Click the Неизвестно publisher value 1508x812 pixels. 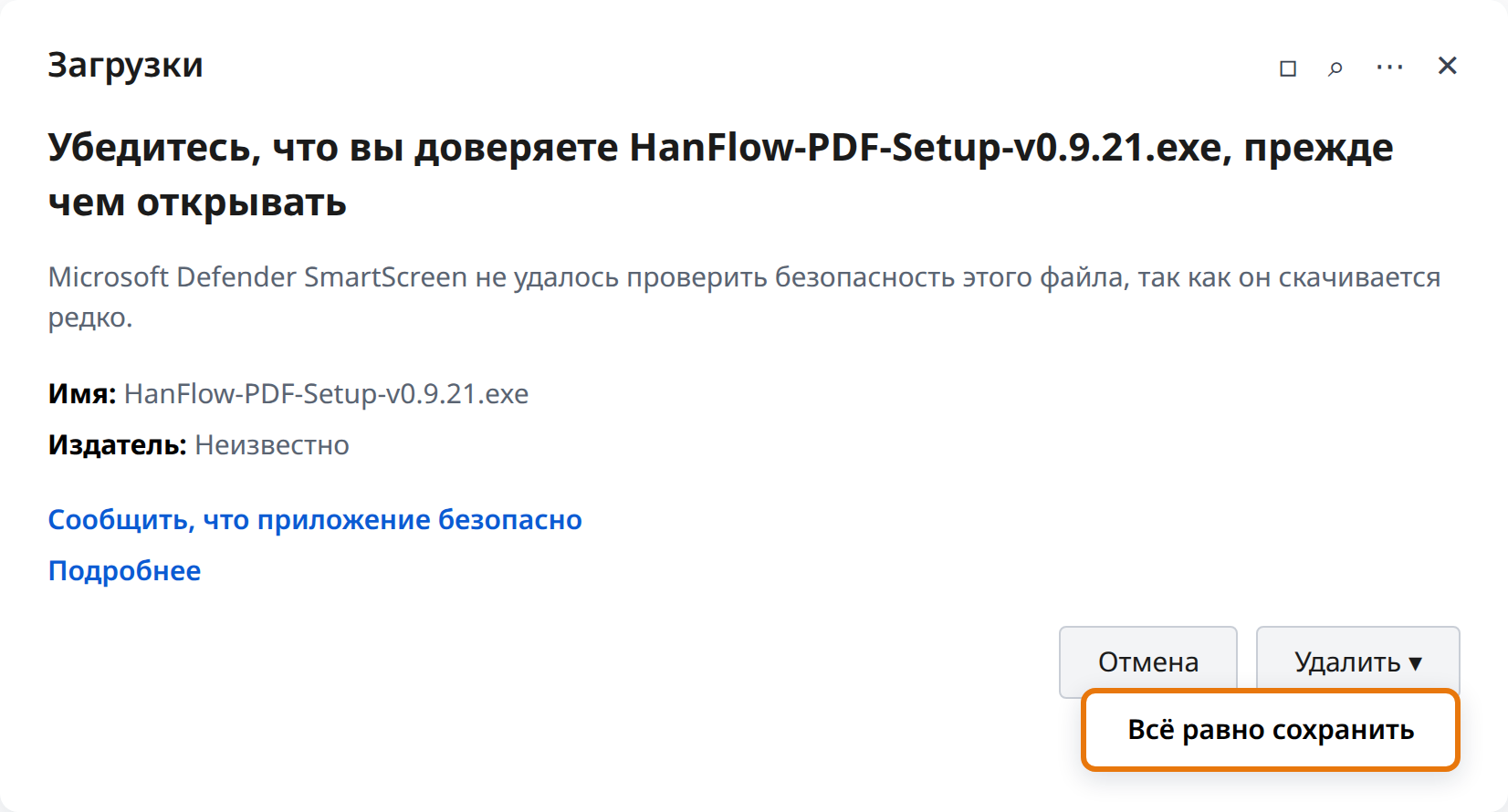[272, 445]
